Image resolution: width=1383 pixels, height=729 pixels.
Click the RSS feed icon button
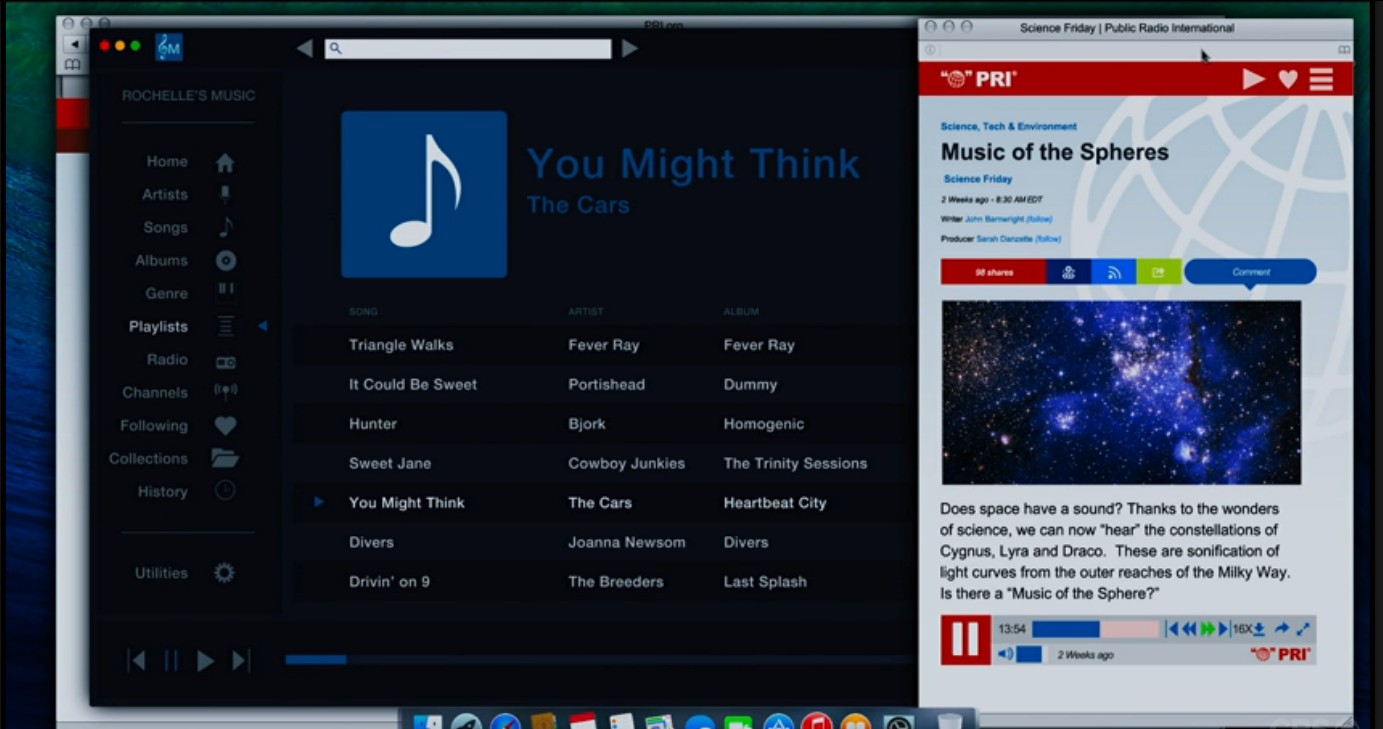coord(1113,272)
